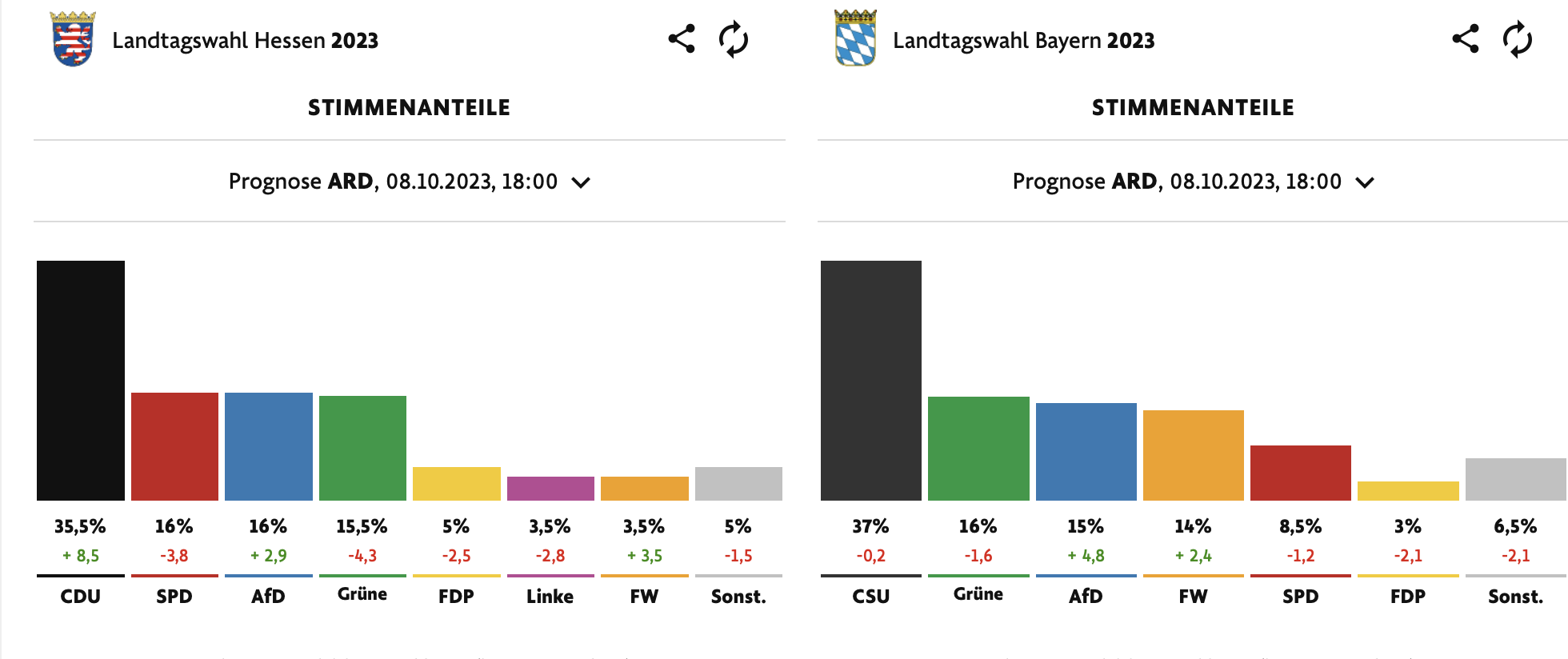Screen dimensions: 1568x659
Task: Click the blue AfD bar in Hessen
Action: click(x=269, y=446)
